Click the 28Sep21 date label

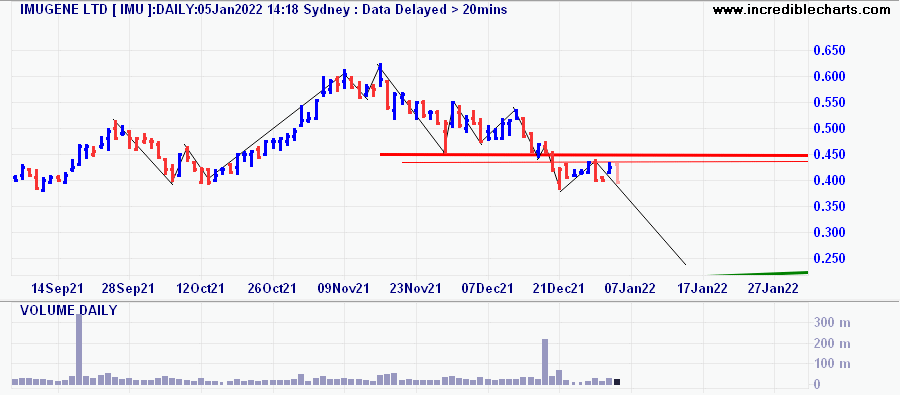[x=129, y=288]
